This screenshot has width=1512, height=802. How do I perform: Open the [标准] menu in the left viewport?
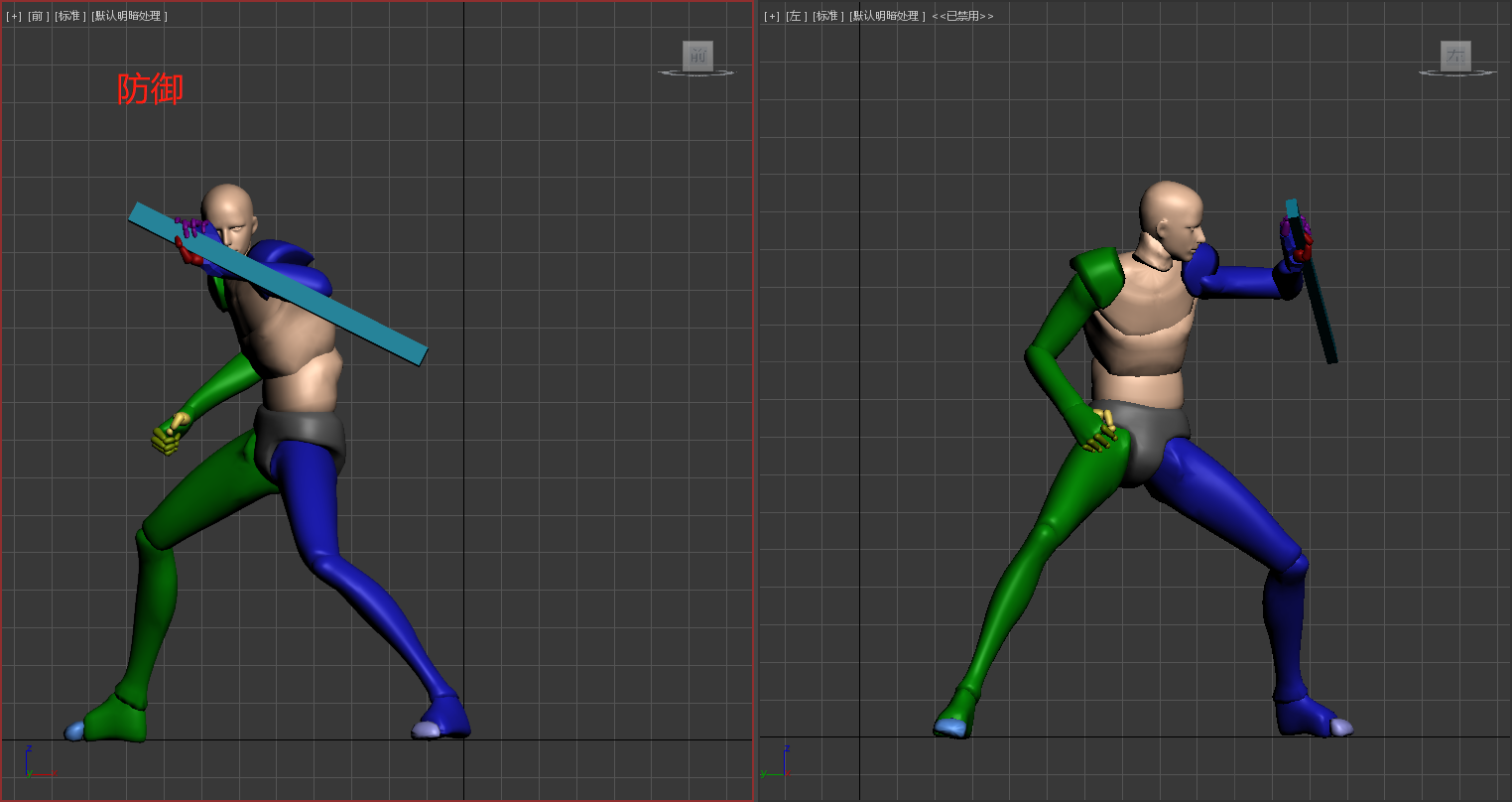(828, 16)
